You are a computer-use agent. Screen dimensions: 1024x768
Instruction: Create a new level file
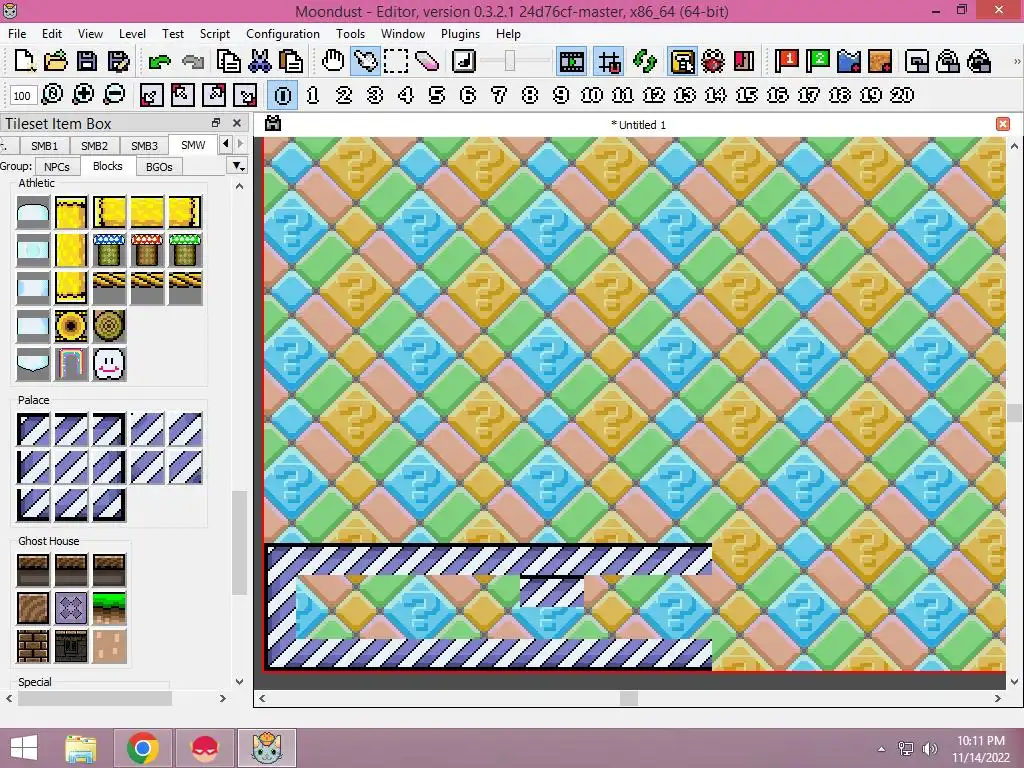tap(25, 61)
